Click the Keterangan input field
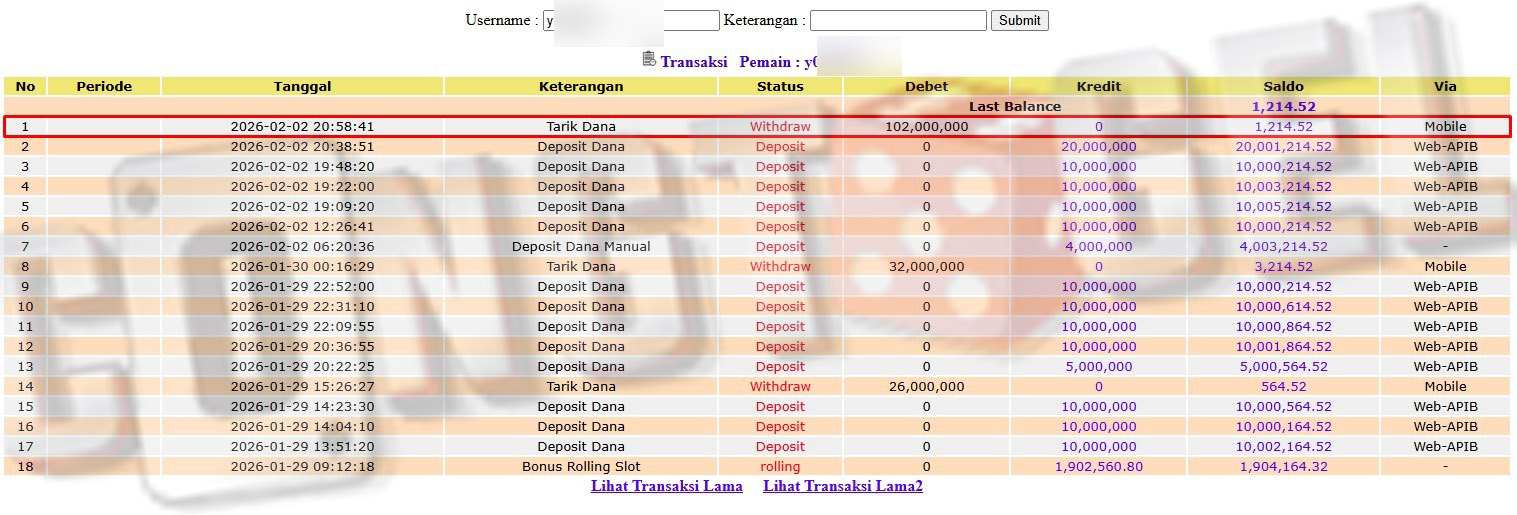1517x515 pixels. click(x=897, y=20)
